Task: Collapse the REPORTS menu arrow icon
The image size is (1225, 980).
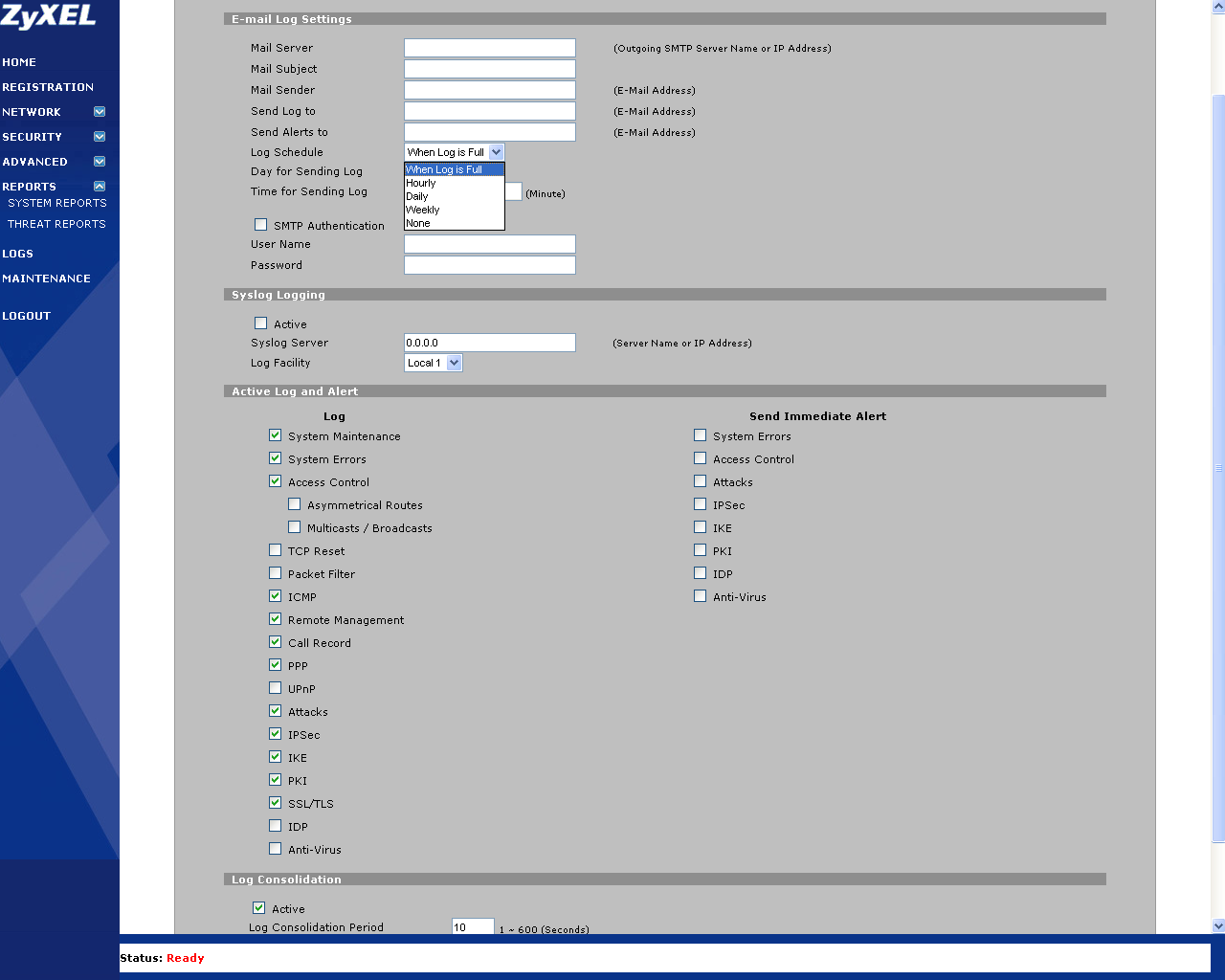Action: pyautogui.click(x=100, y=187)
